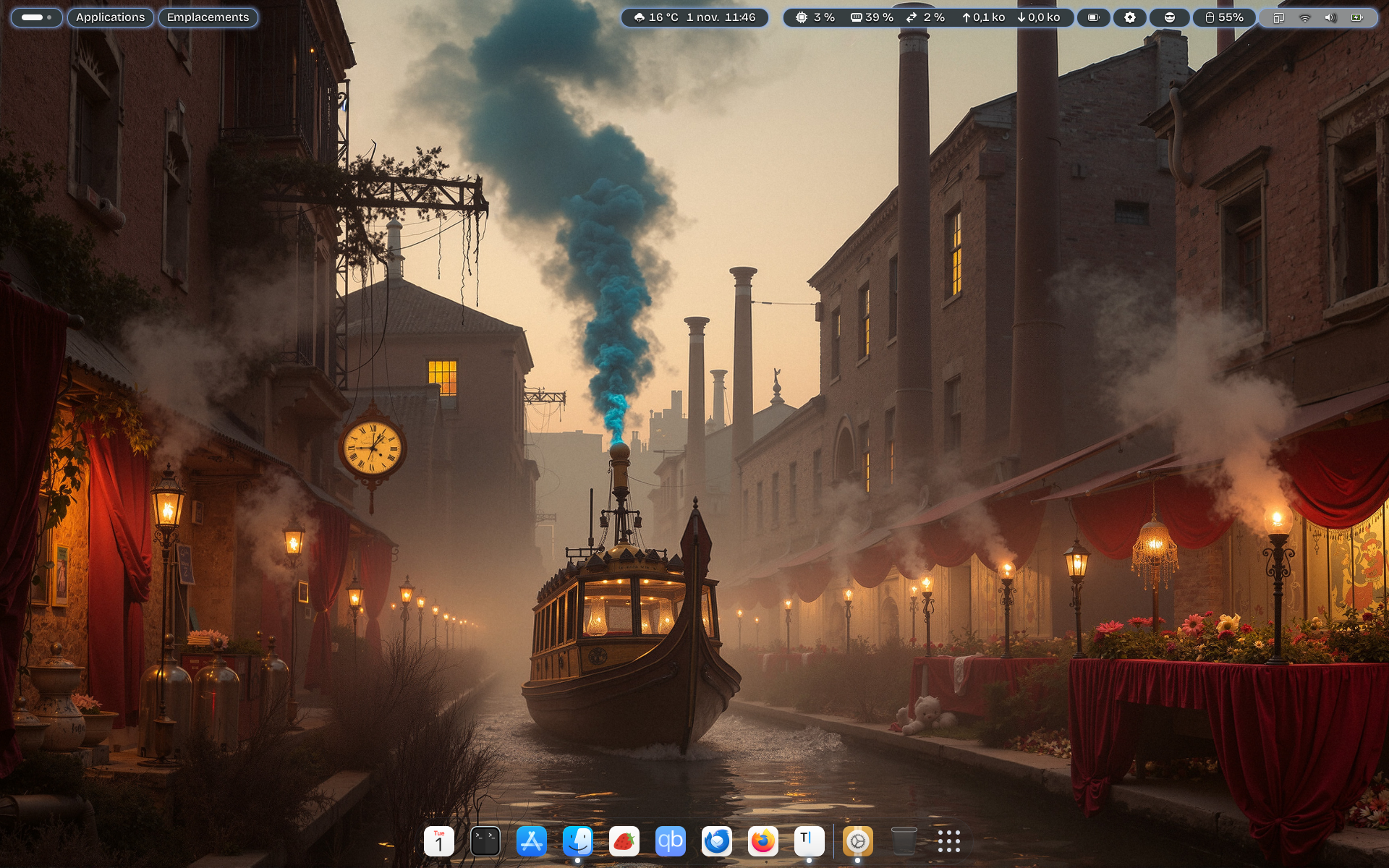Viewport: 1389px width, 868px height.
Task: Click the CPU usage 3 % indicator
Action: coord(815,17)
